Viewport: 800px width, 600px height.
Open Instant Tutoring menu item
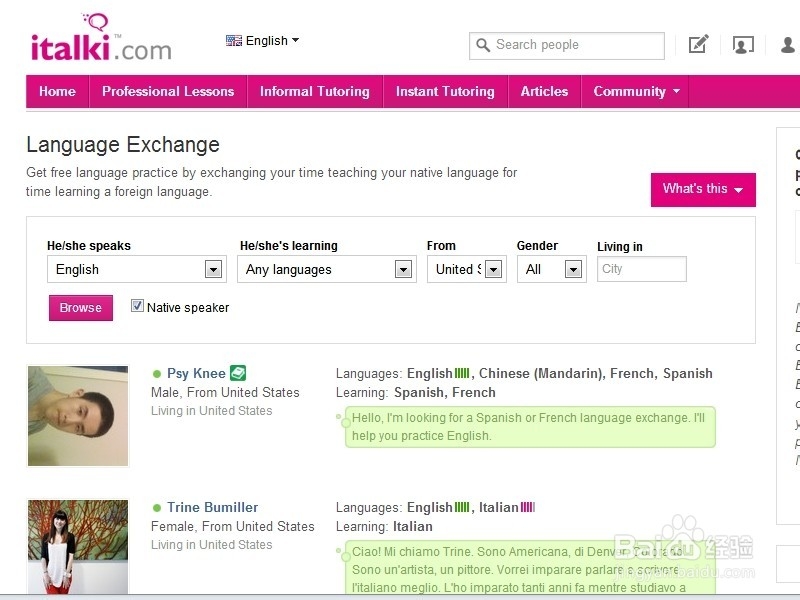click(445, 91)
